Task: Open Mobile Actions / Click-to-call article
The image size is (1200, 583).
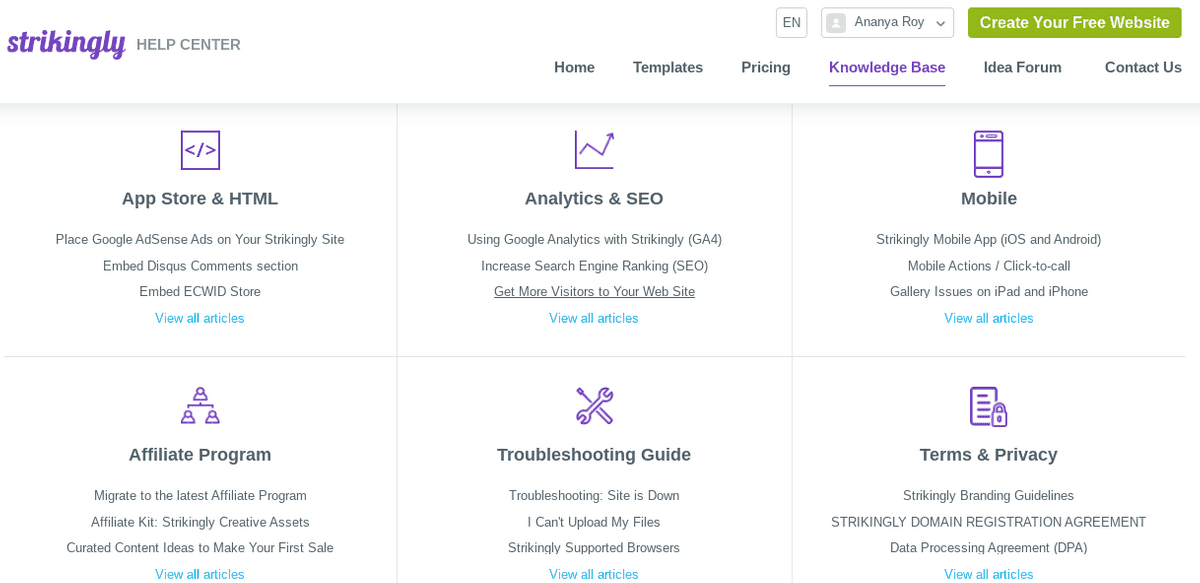Action: (x=989, y=266)
